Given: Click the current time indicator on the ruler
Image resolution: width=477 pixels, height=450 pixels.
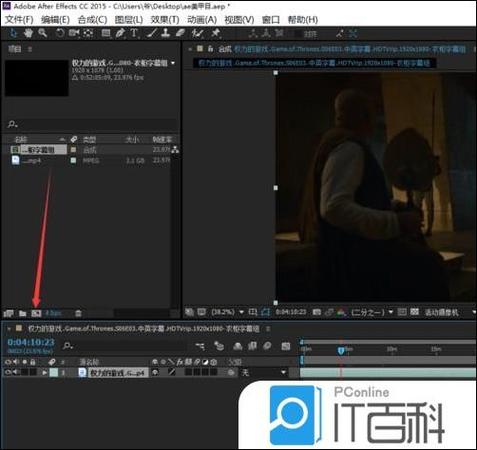Looking at the screenshot, I should click(341, 351).
